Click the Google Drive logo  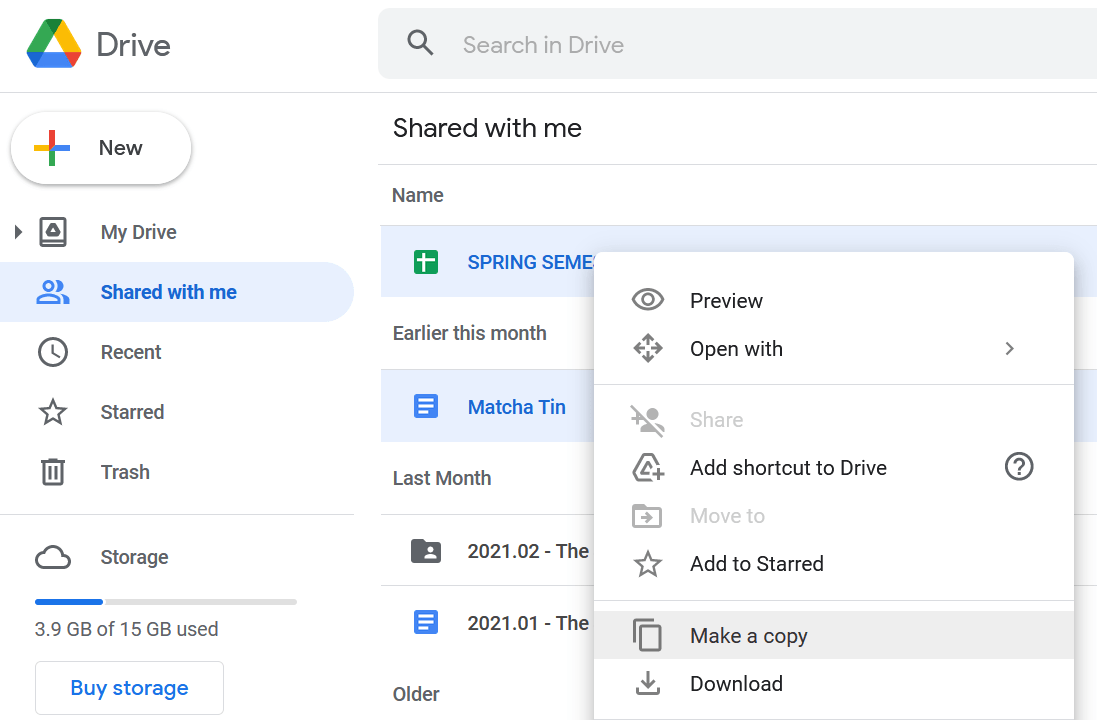tap(54, 44)
